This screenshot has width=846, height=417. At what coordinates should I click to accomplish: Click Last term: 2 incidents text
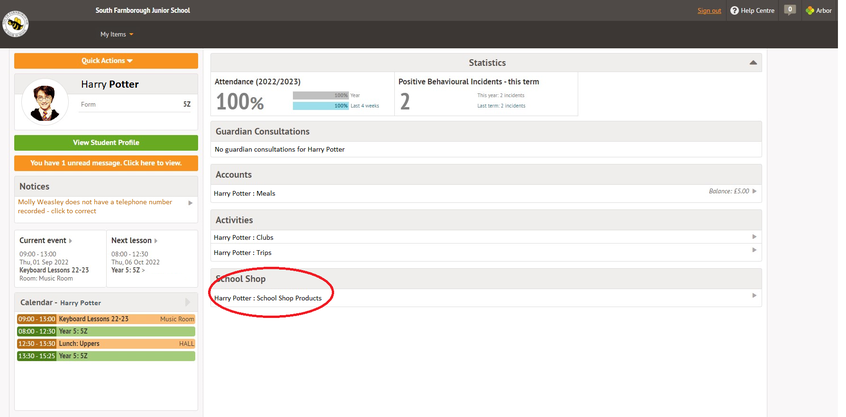(501, 106)
